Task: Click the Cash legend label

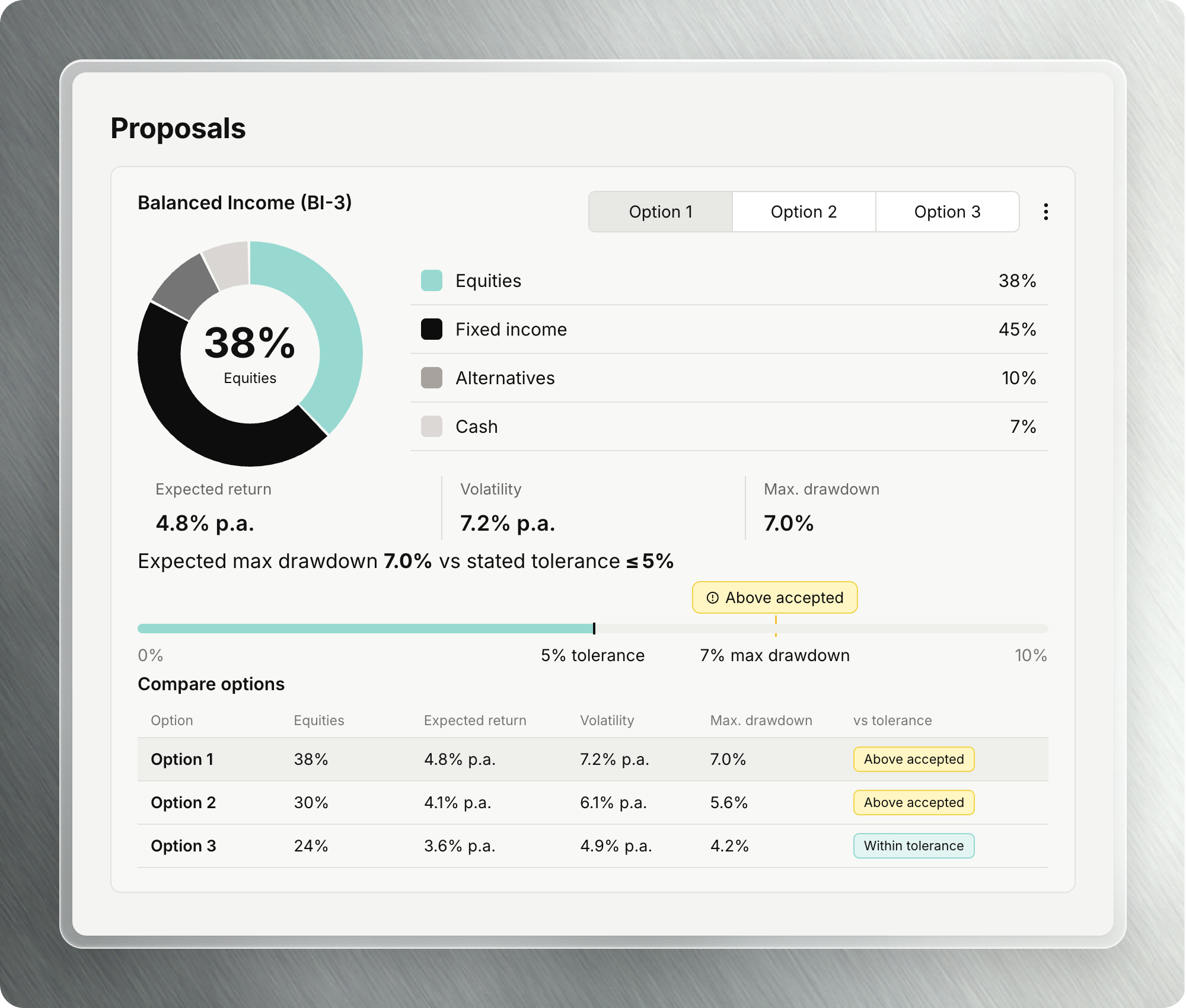Action: 476,426
